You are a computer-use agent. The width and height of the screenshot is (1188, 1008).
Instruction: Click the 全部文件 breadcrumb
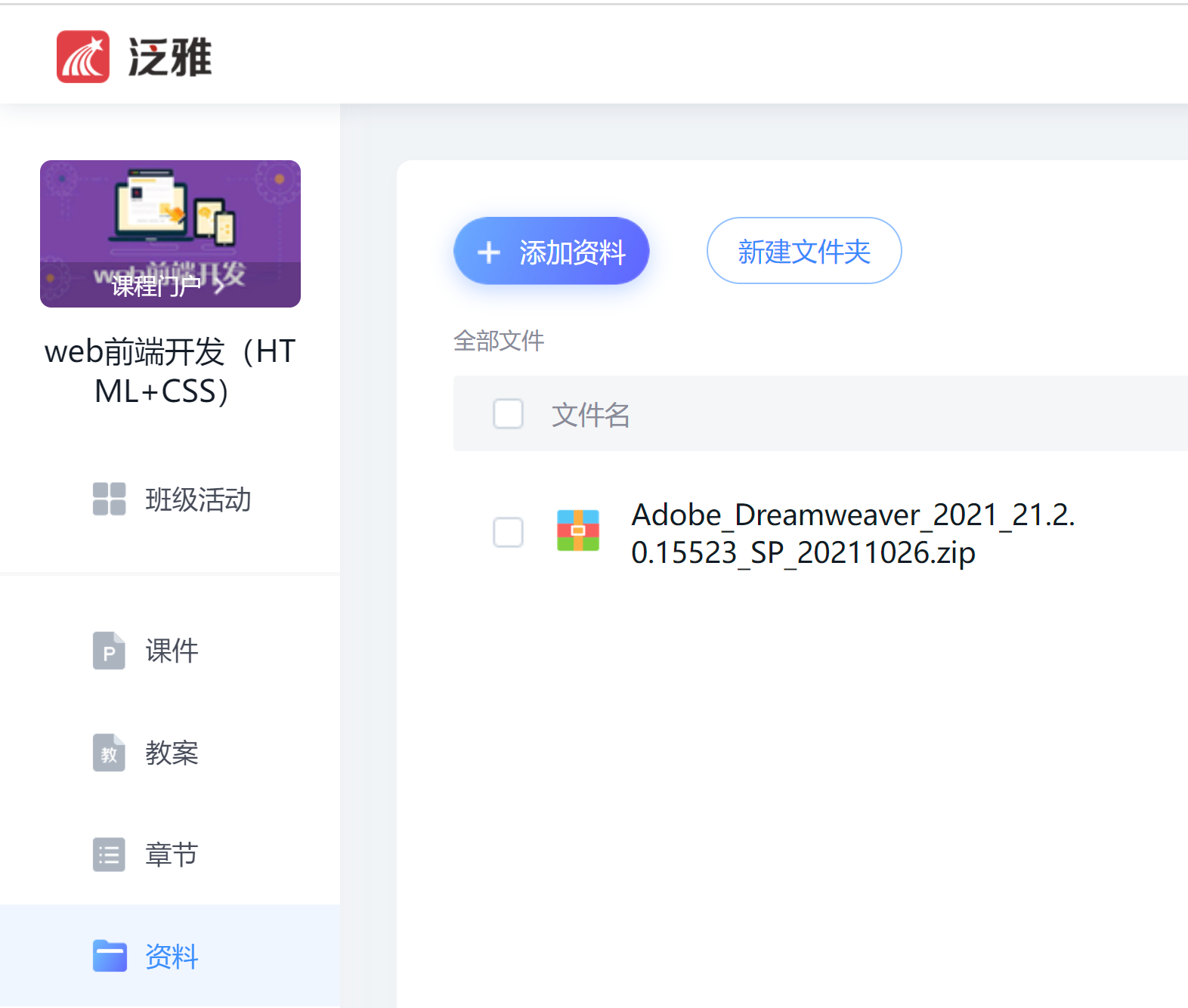click(x=499, y=341)
